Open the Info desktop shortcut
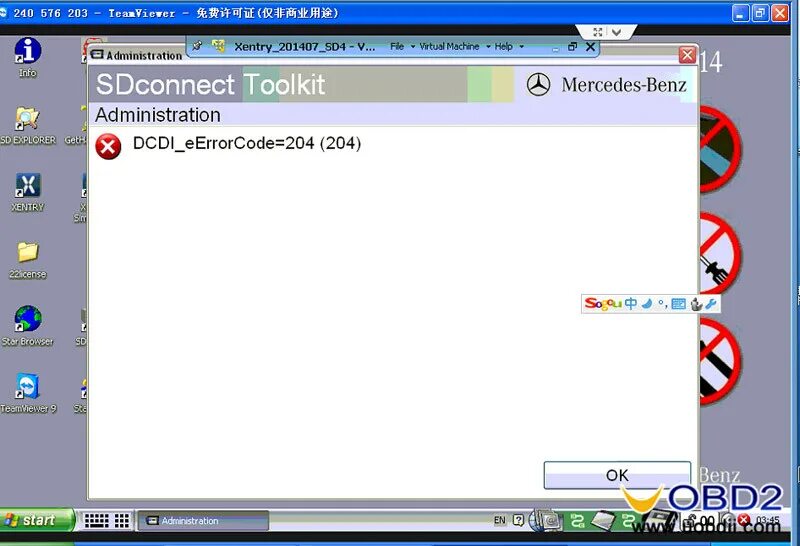The image size is (800, 546). (x=28, y=57)
